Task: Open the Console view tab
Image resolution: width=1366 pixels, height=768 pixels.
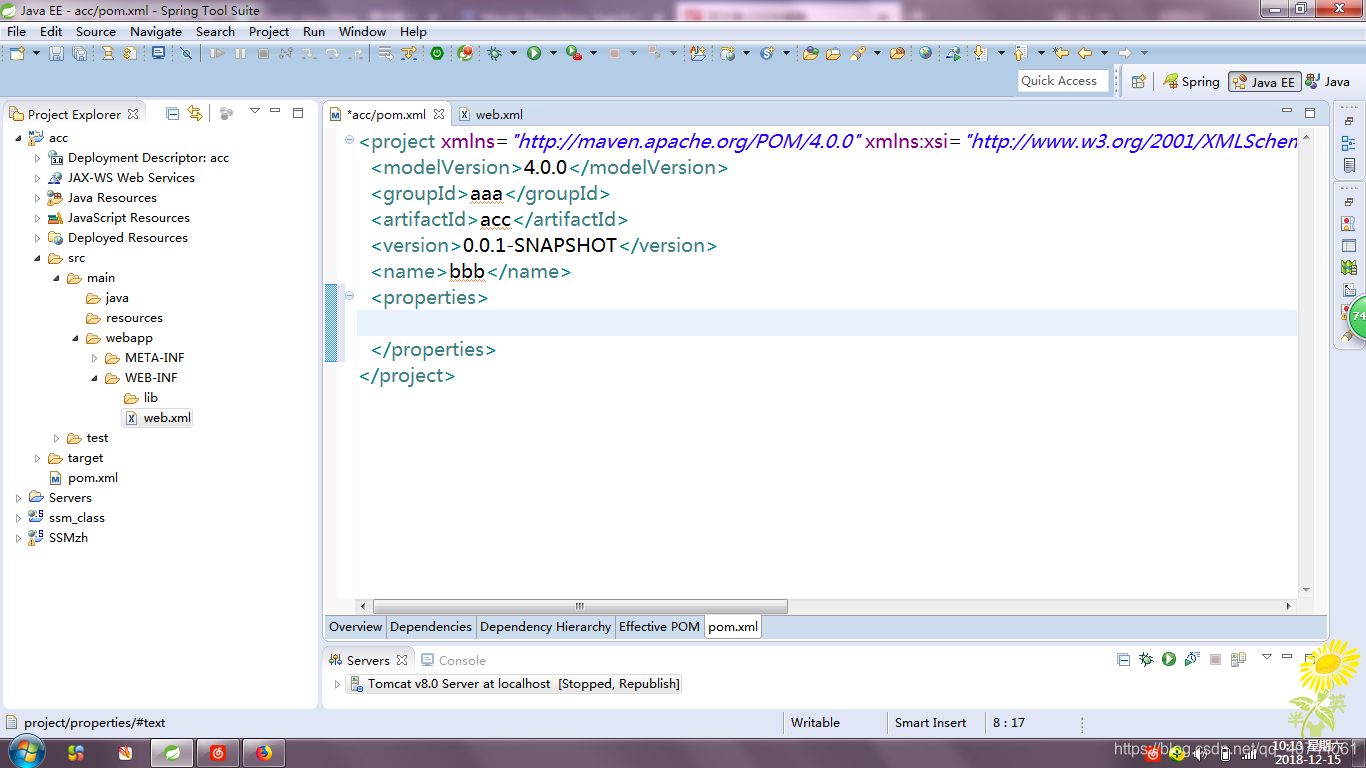Action: pyautogui.click(x=453, y=660)
